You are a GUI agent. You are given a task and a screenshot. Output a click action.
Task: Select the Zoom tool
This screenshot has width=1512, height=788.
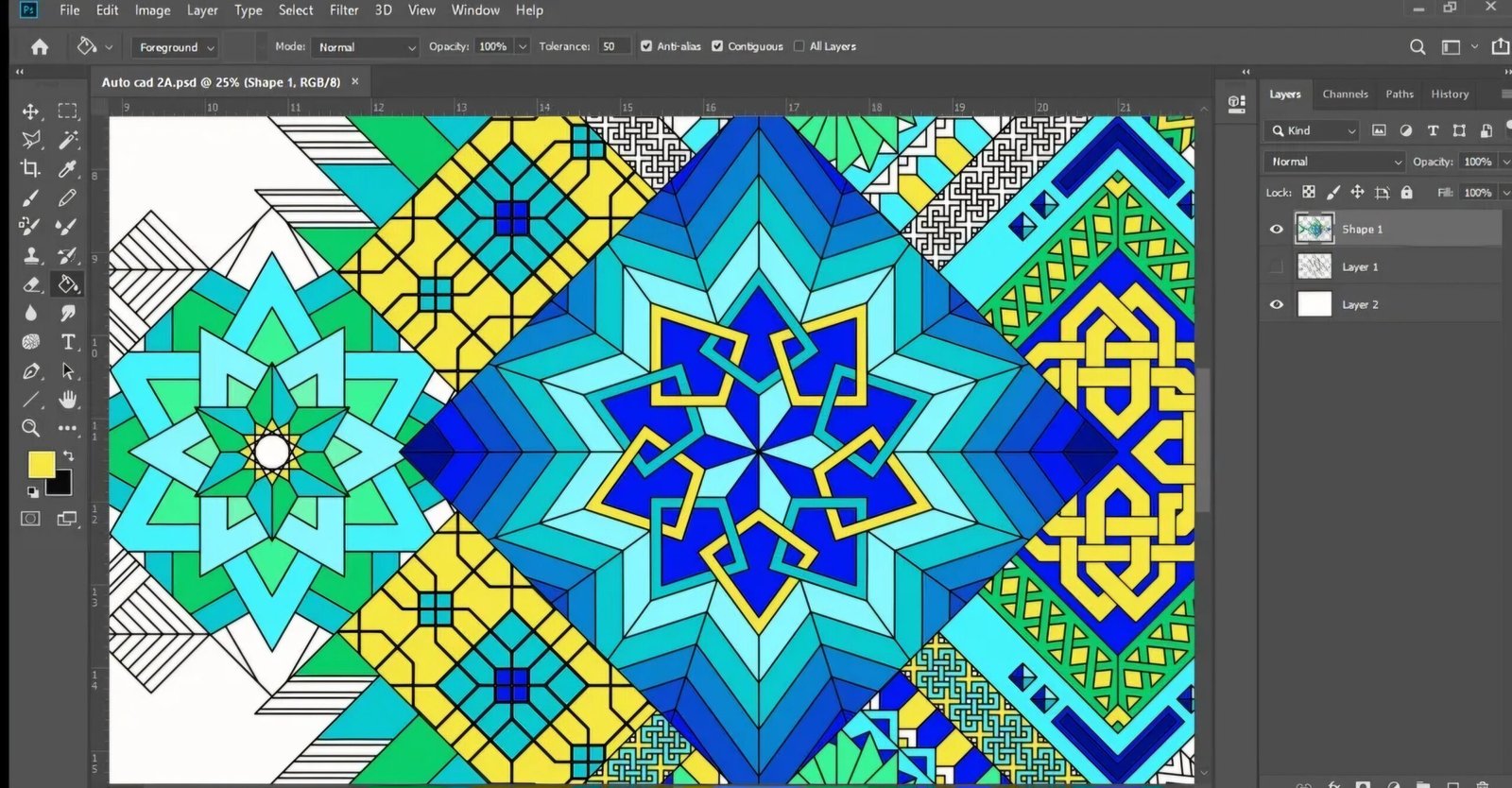point(30,428)
